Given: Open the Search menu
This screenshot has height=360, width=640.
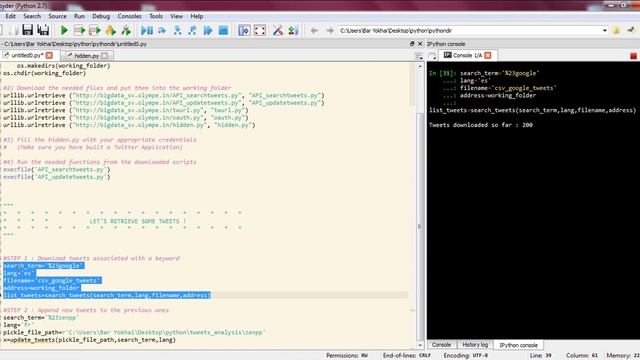Looking at the screenshot, I should click(32, 16).
